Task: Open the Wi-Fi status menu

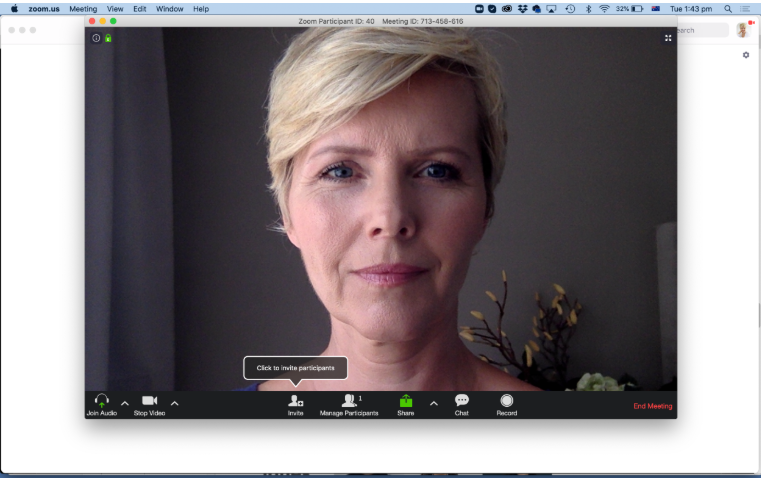Action: pos(604,9)
